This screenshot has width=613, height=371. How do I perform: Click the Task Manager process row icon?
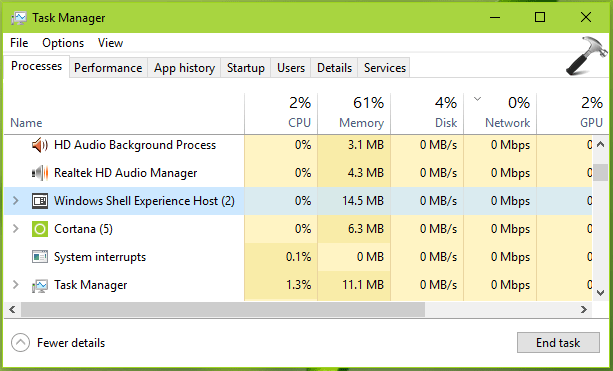pyautogui.click(x=40, y=286)
